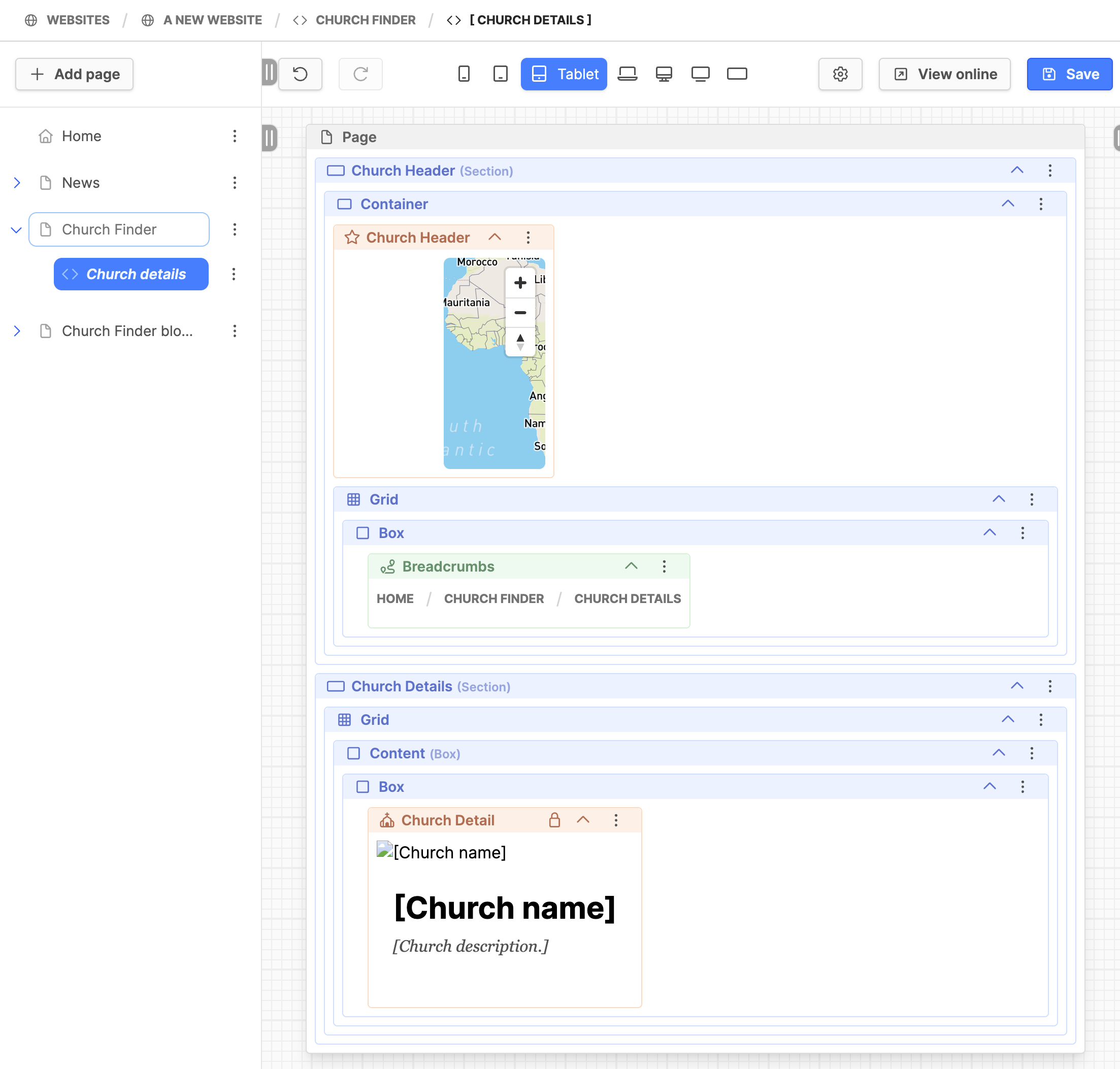Toggle the Tablet viewport mode
The width and height of the screenshot is (1120, 1069).
[563, 74]
